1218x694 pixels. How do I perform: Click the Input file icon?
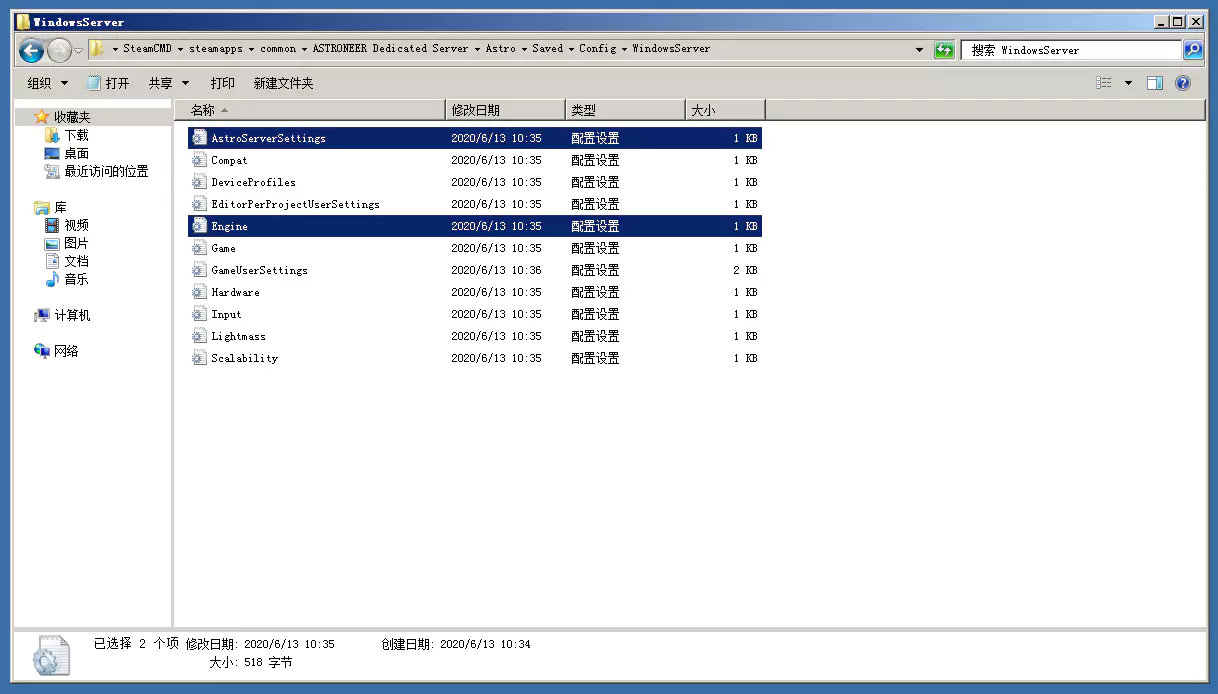point(198,314)
